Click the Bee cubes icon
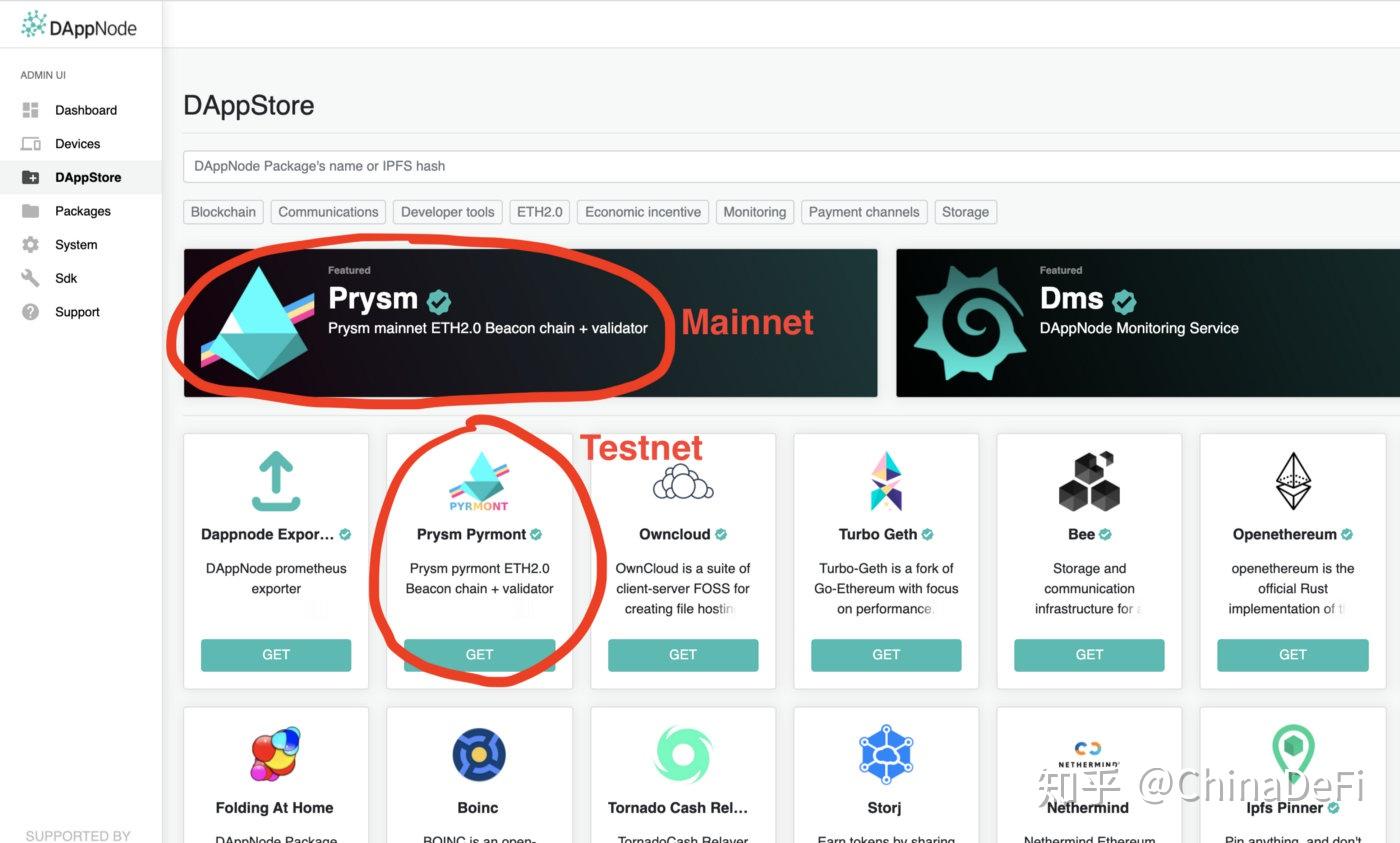Screen dimensions: 1400x843 coord(1089,481)
